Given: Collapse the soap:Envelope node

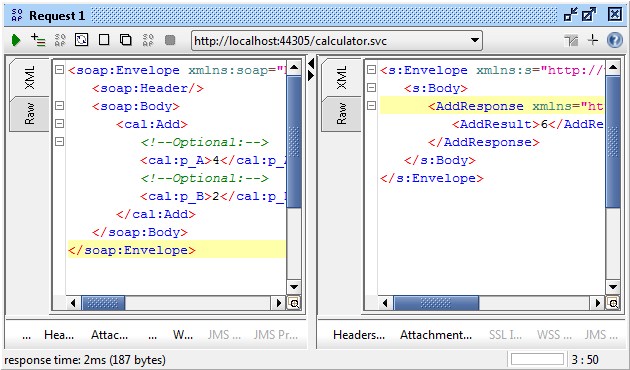Looking at the screenshot, I should 59,70.
